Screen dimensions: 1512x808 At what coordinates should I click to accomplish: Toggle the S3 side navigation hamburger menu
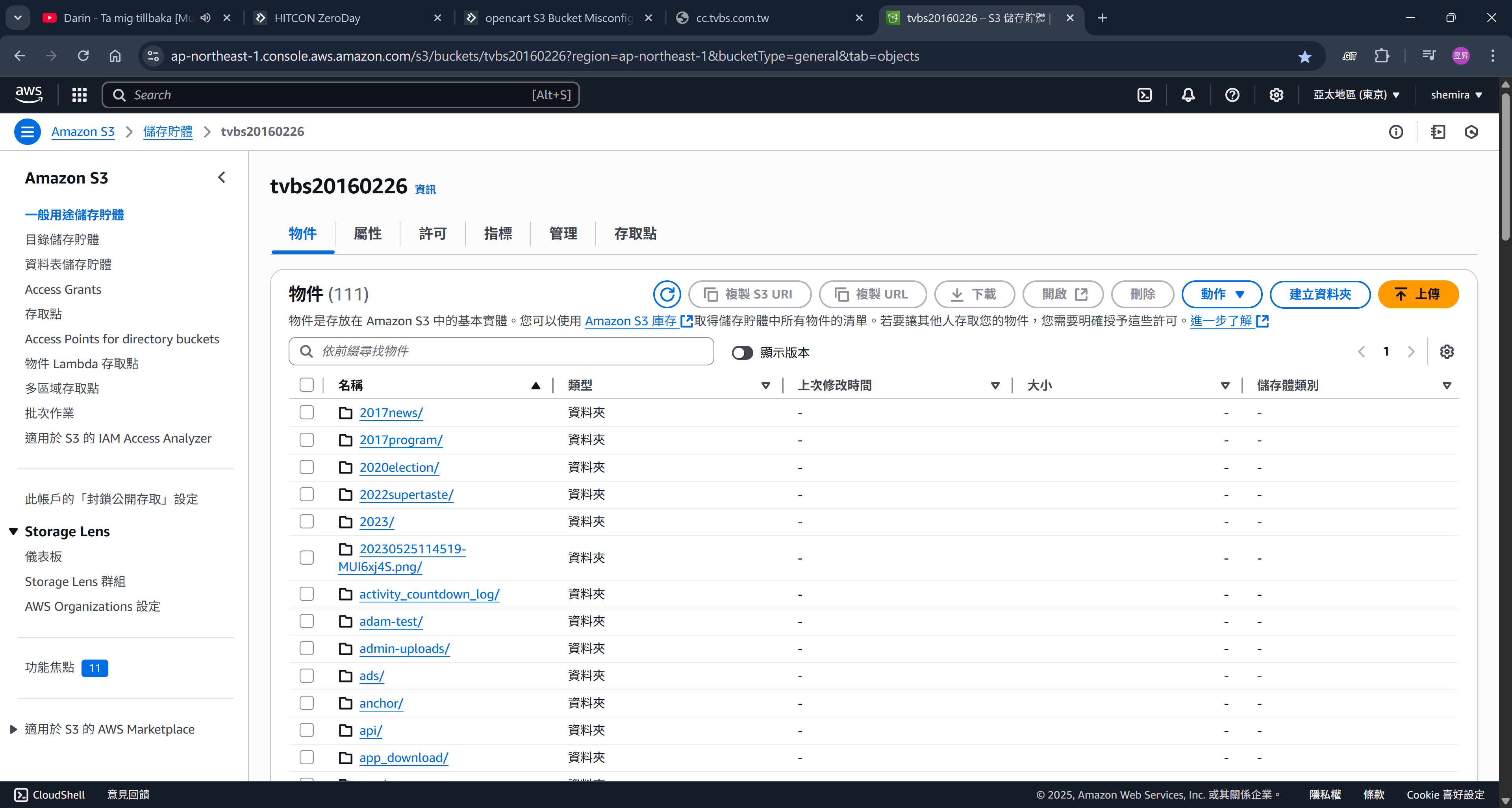point(28,132)
